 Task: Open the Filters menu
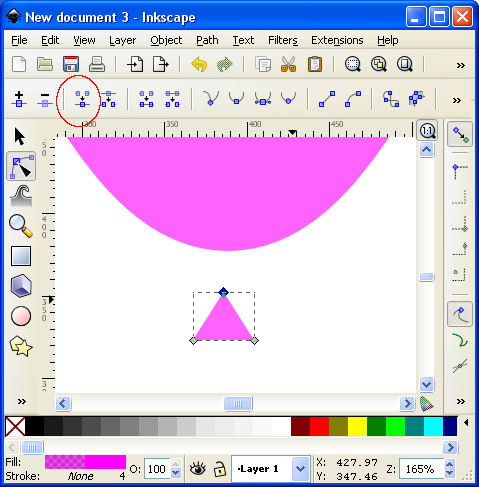[283, 40]
